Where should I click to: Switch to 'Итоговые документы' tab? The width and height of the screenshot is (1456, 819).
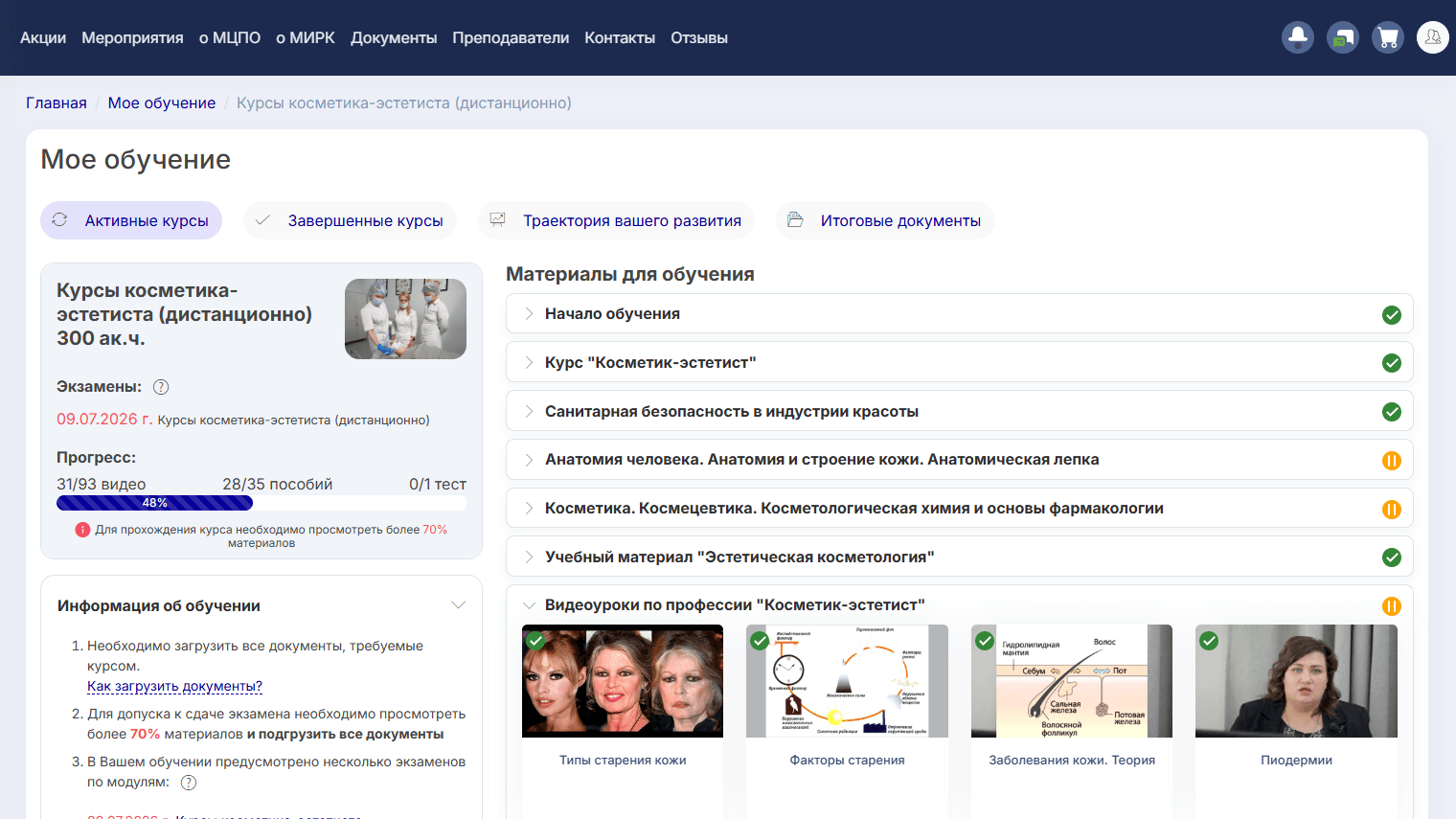885,220
